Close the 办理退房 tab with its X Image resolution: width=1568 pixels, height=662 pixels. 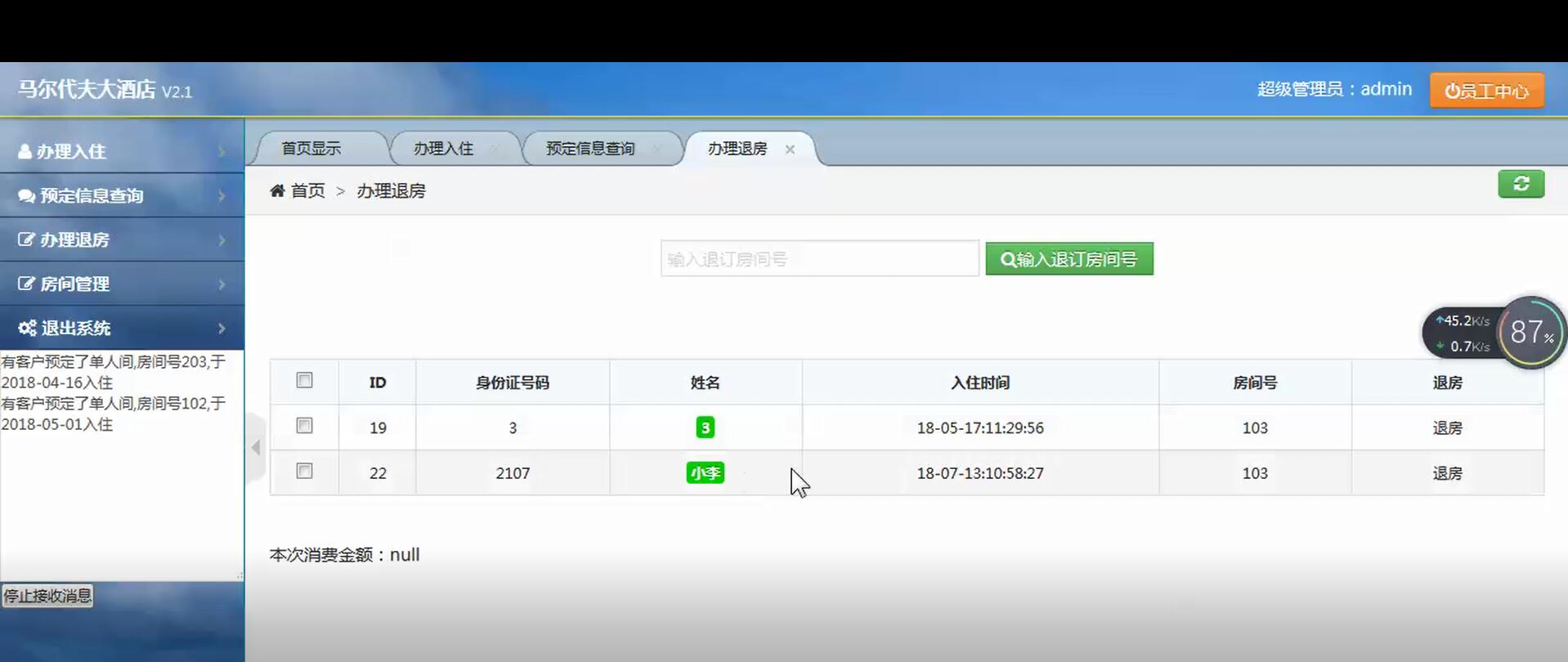790,150
